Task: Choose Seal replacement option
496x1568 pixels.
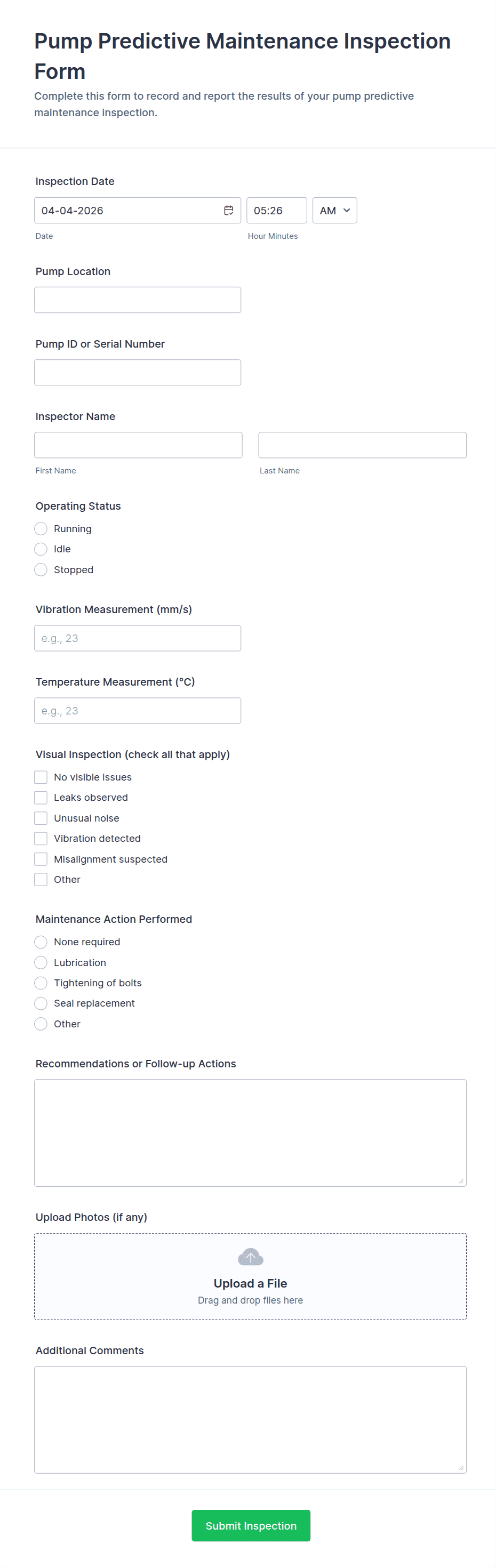Action: coord(41,1003)
